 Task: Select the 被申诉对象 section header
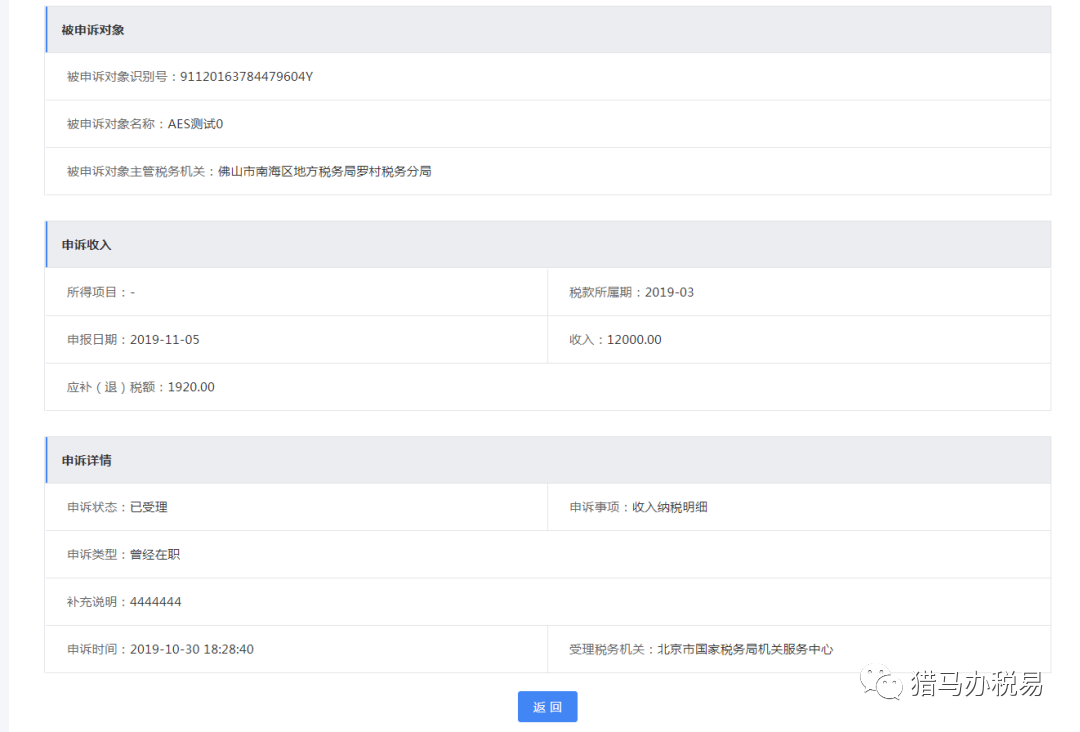pos(548,30)
